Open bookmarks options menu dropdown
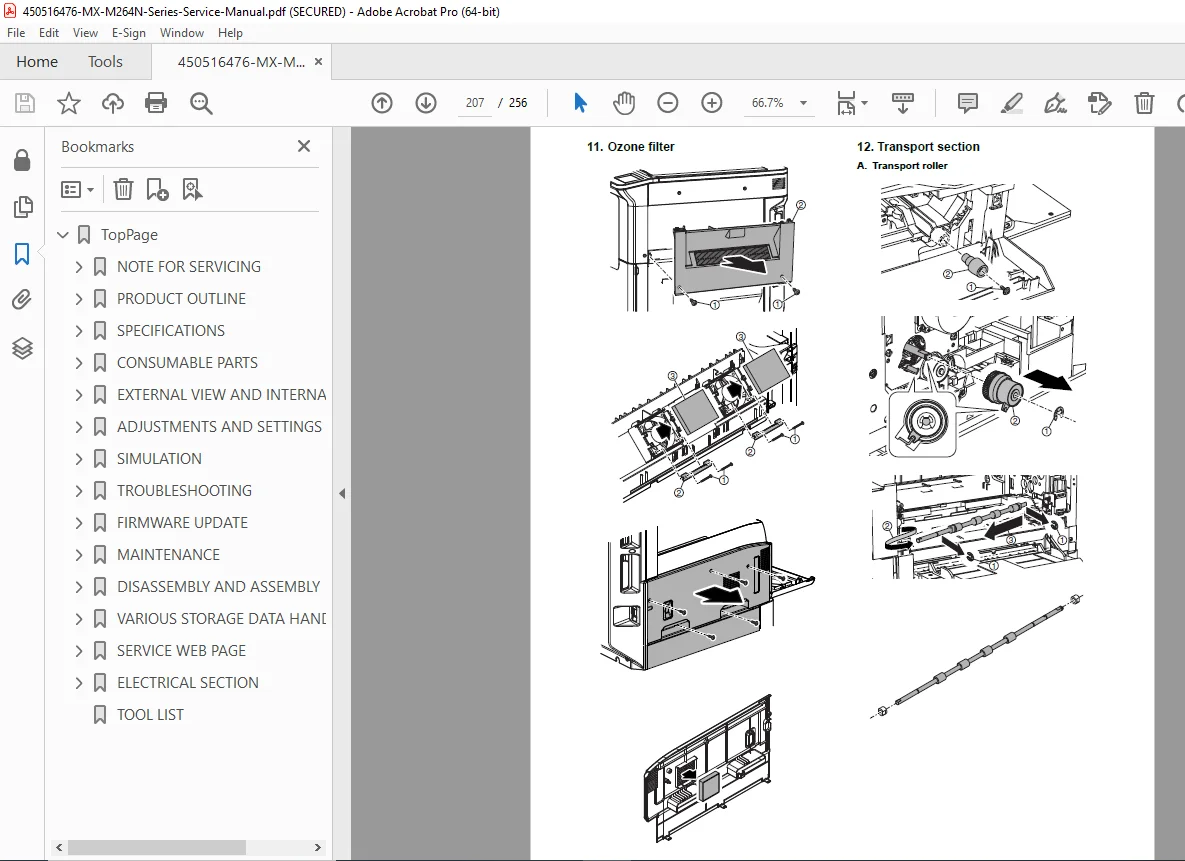This screenshot has width=1185, height=861. tap(77, 189)
